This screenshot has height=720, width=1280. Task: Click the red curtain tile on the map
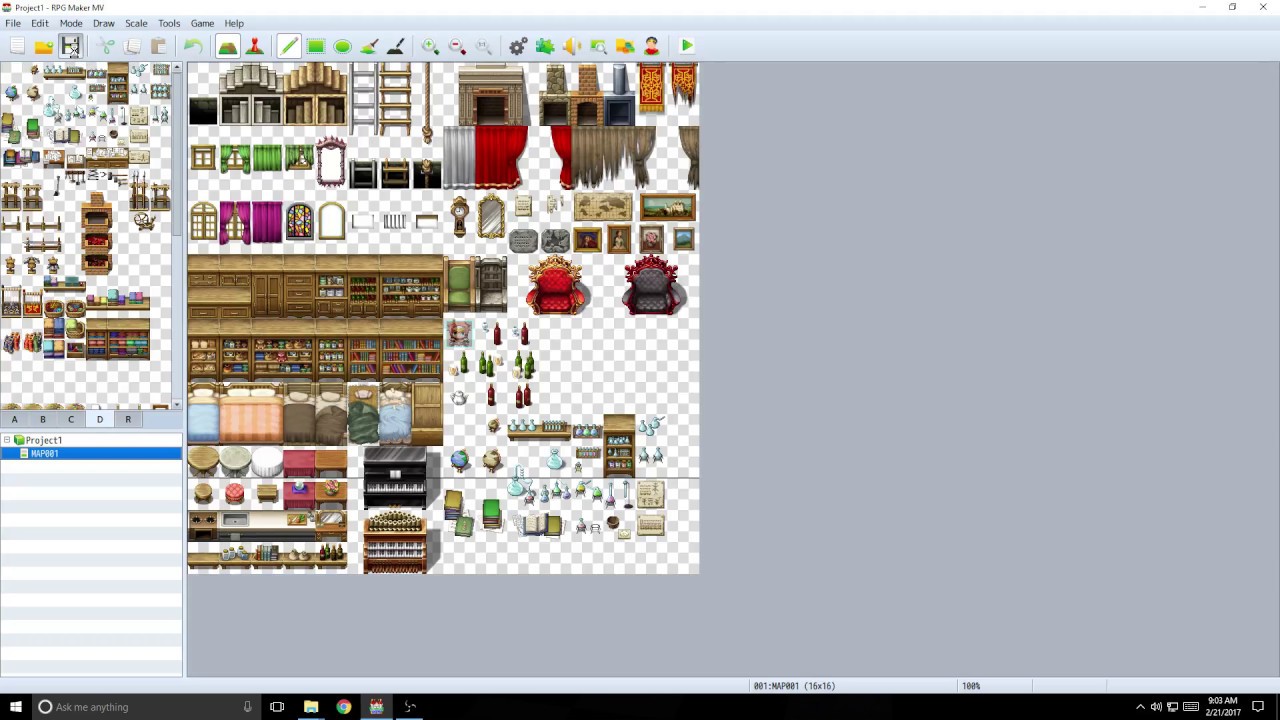pos(501,158)
